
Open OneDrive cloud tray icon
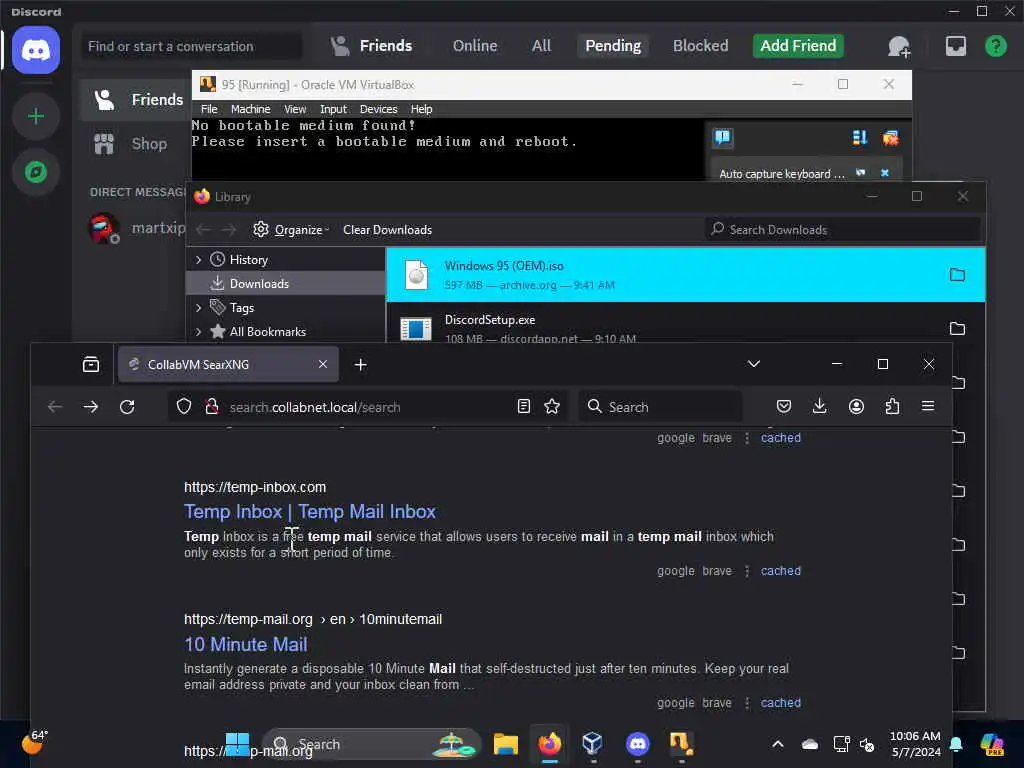[810, 744]
